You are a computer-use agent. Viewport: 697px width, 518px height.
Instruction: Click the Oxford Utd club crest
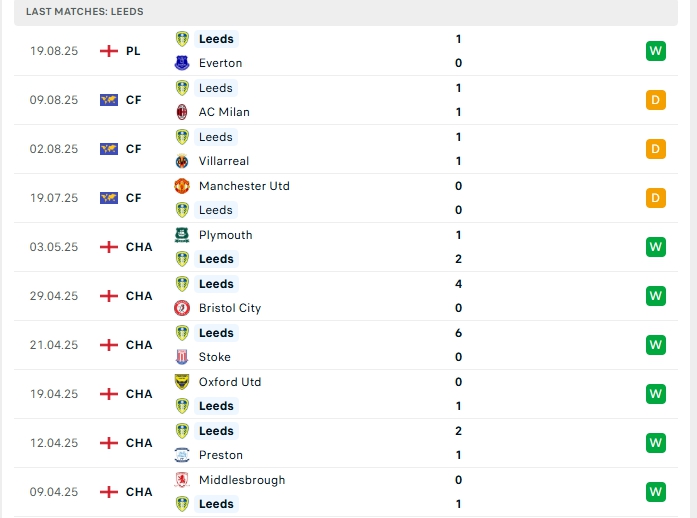[x=182, y=382]
